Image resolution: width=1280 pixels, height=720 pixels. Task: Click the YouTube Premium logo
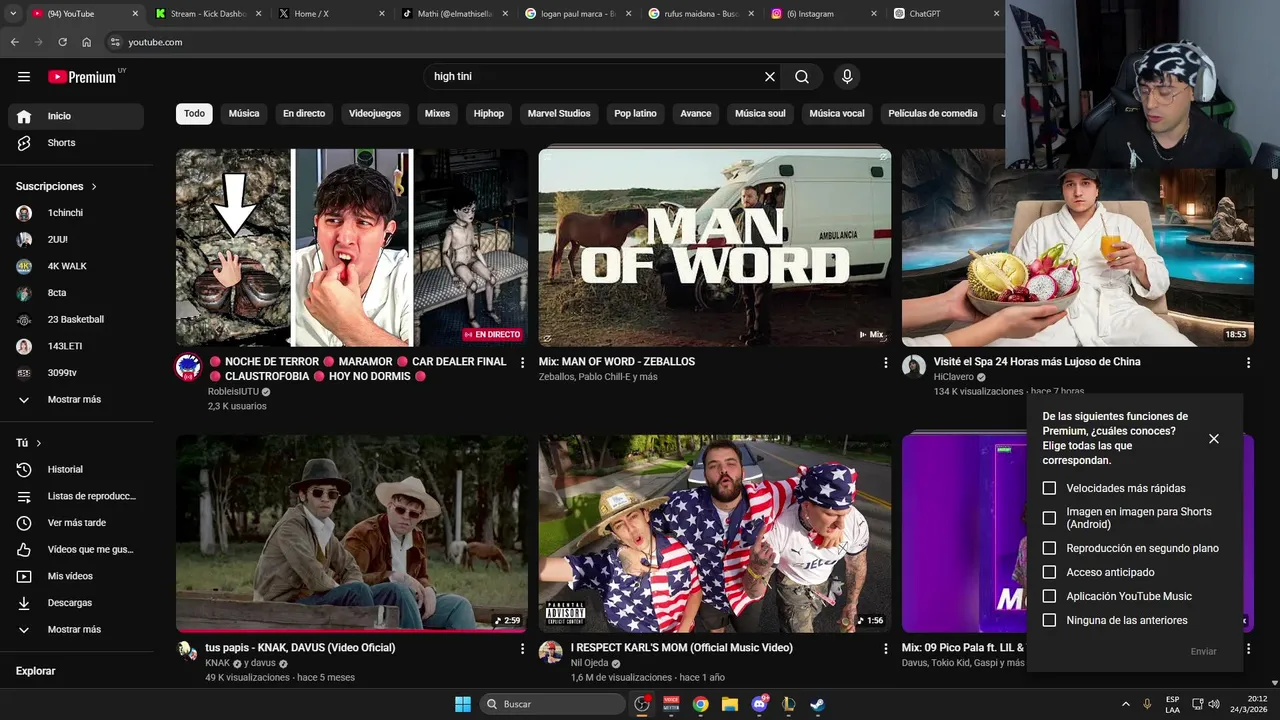coord(82,77)
